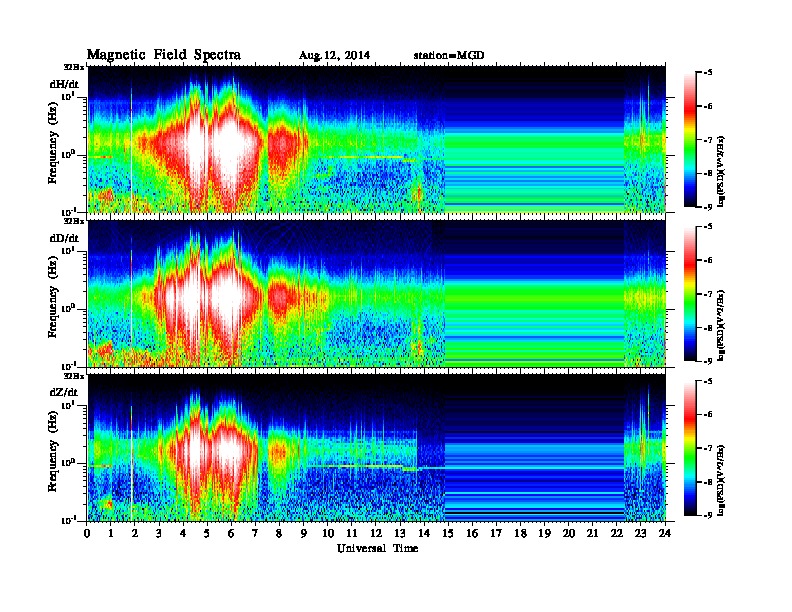Click hour 3 on the Universal Time axis
This screenshot has width=792, height=612.
tap(159, 533)
